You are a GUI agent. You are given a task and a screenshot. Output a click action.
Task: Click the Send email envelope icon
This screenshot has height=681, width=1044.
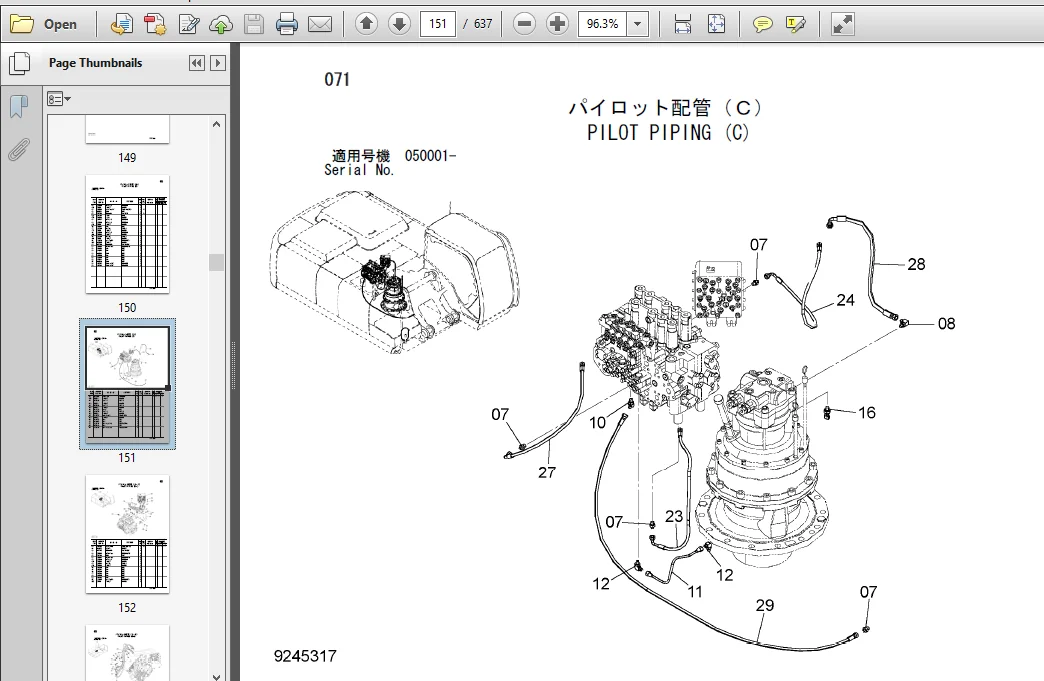[320, 25]
